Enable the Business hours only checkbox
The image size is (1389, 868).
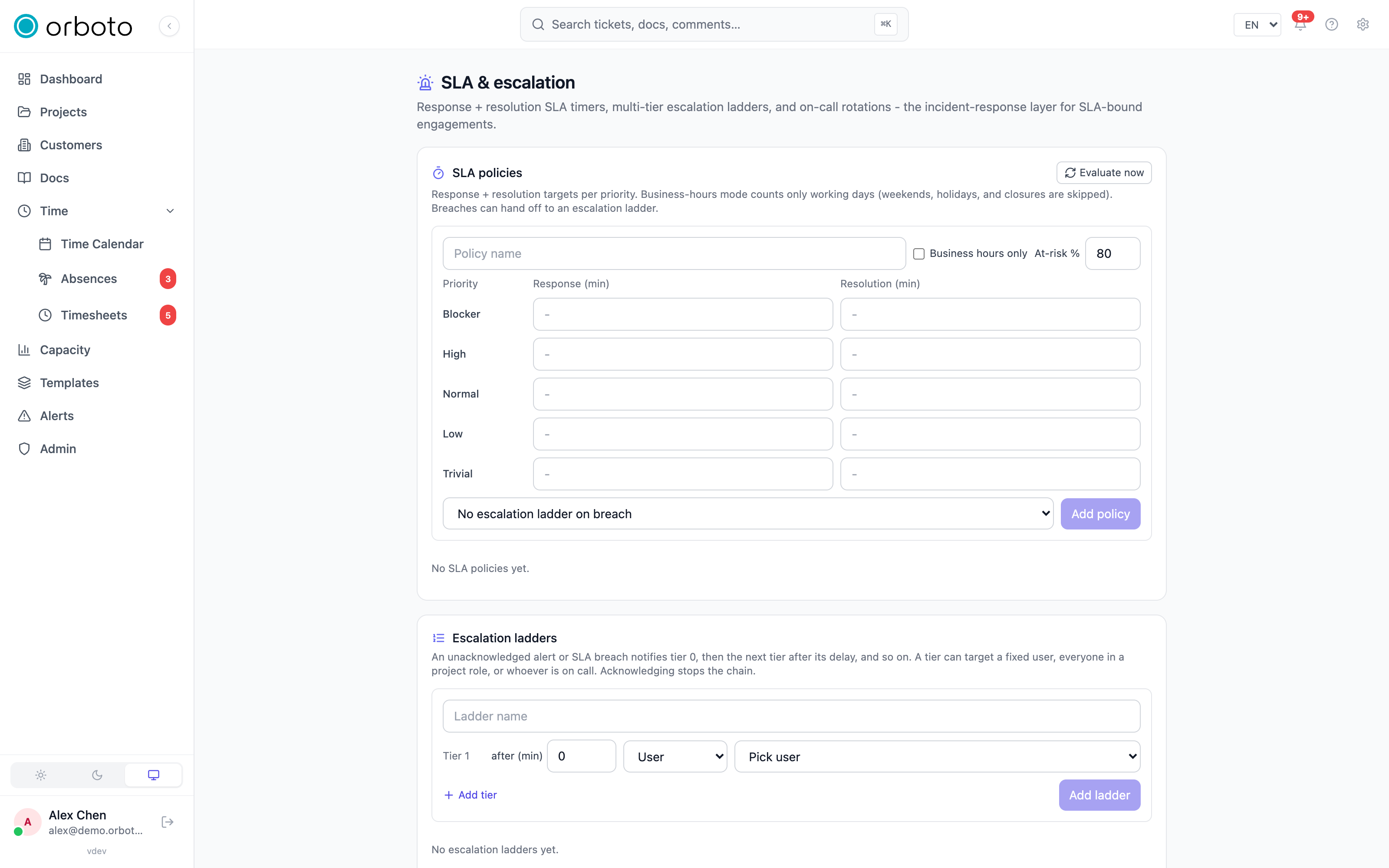click(919, 254)
